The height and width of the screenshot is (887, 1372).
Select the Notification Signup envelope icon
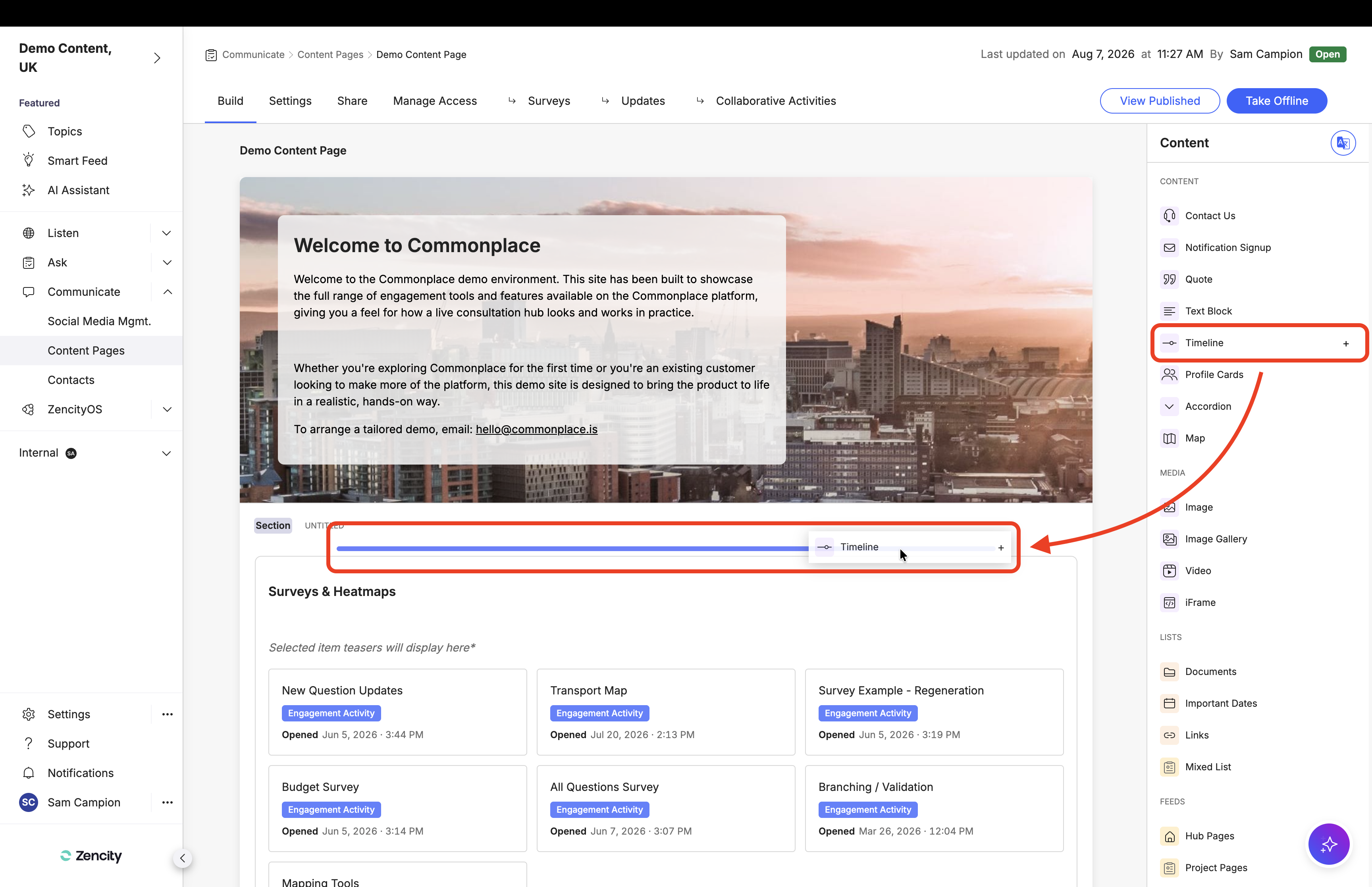(x=1170, y=248)
